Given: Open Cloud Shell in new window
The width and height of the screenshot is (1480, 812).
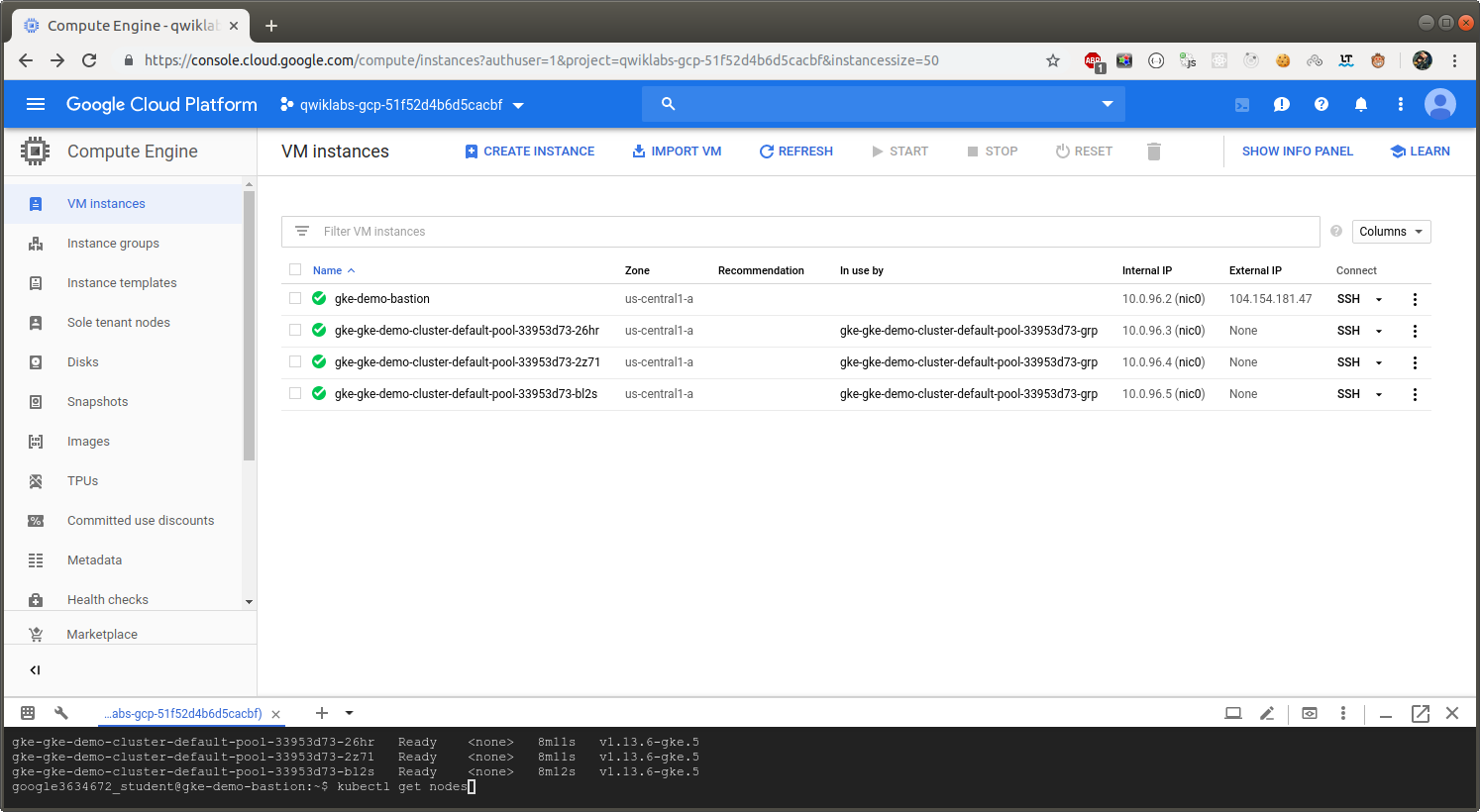Looking at the screenshot, I should [x=1421, y=713].
